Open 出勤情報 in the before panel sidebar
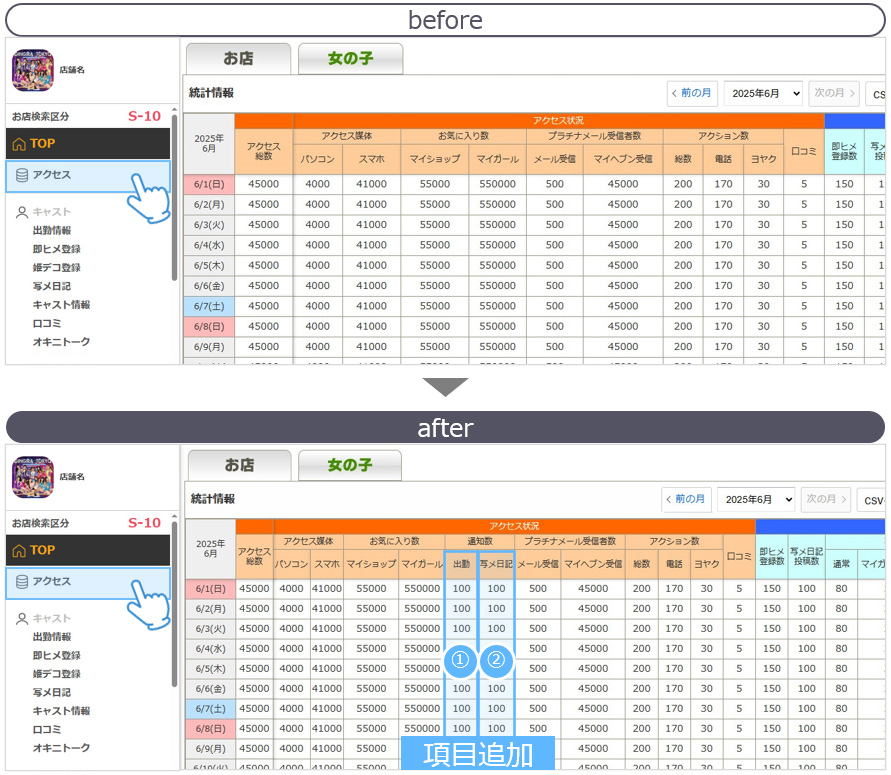Viewport: 891px width, 775px height. tap(51, 231)
